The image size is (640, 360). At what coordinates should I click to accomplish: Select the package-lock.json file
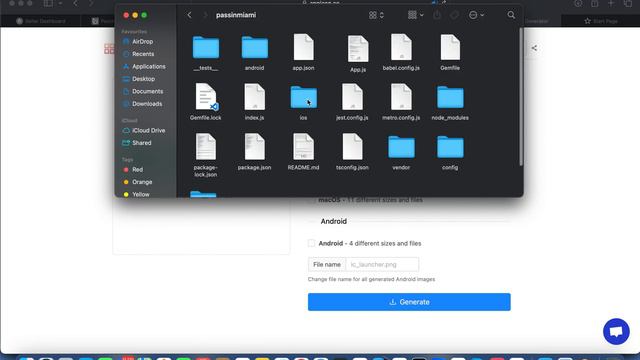coord(206,147)
